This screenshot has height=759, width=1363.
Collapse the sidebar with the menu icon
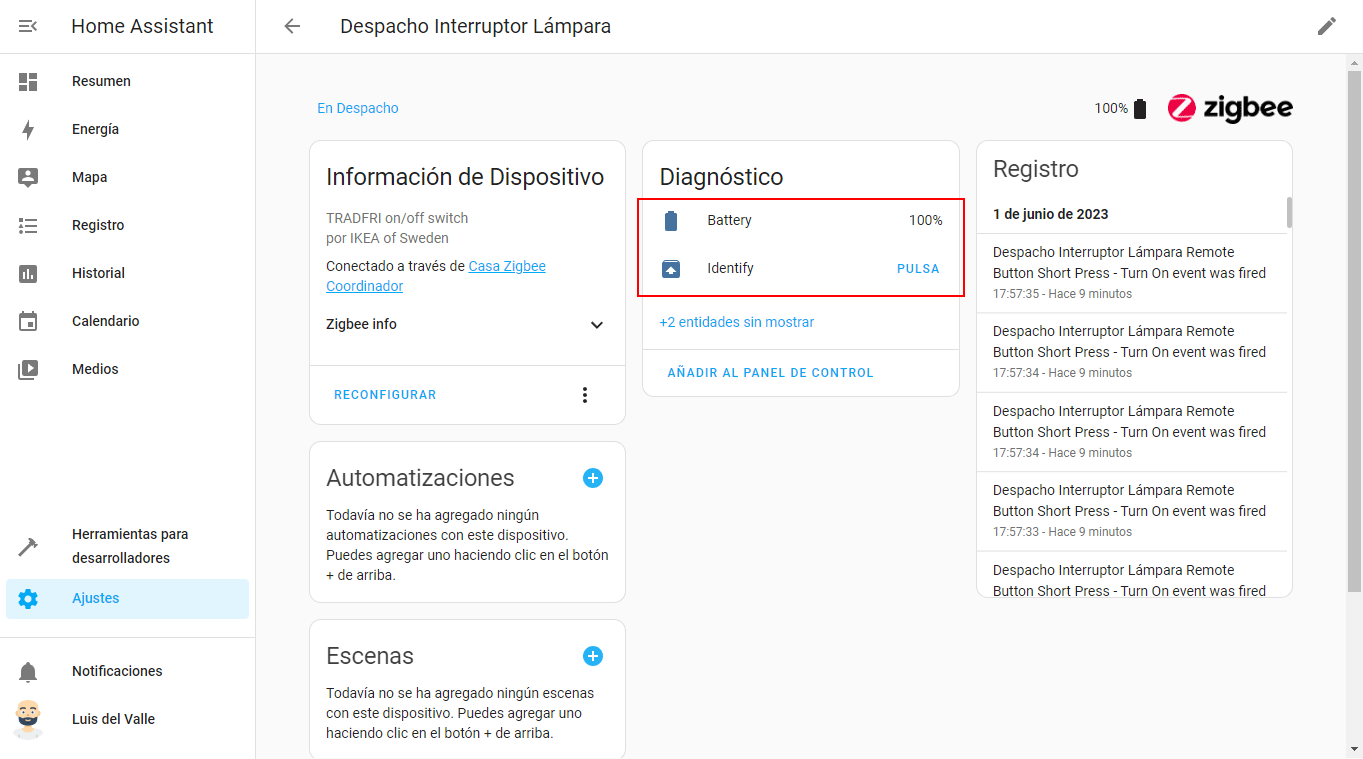pos(28,26)
